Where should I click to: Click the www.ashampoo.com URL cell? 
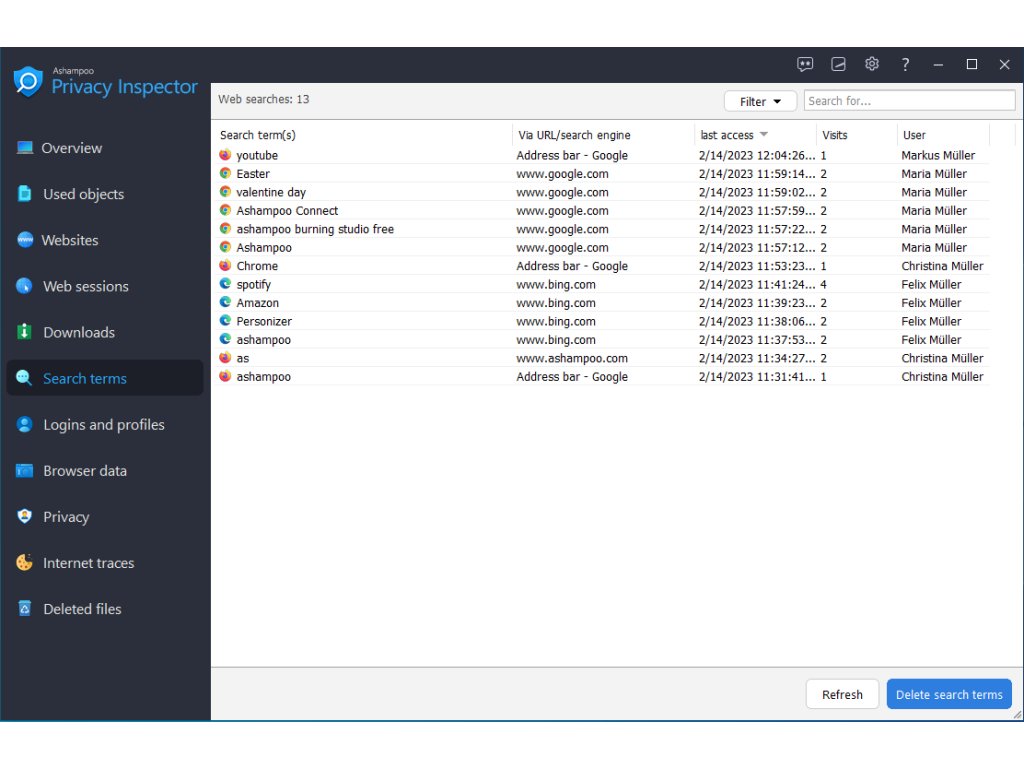point(572,358)
